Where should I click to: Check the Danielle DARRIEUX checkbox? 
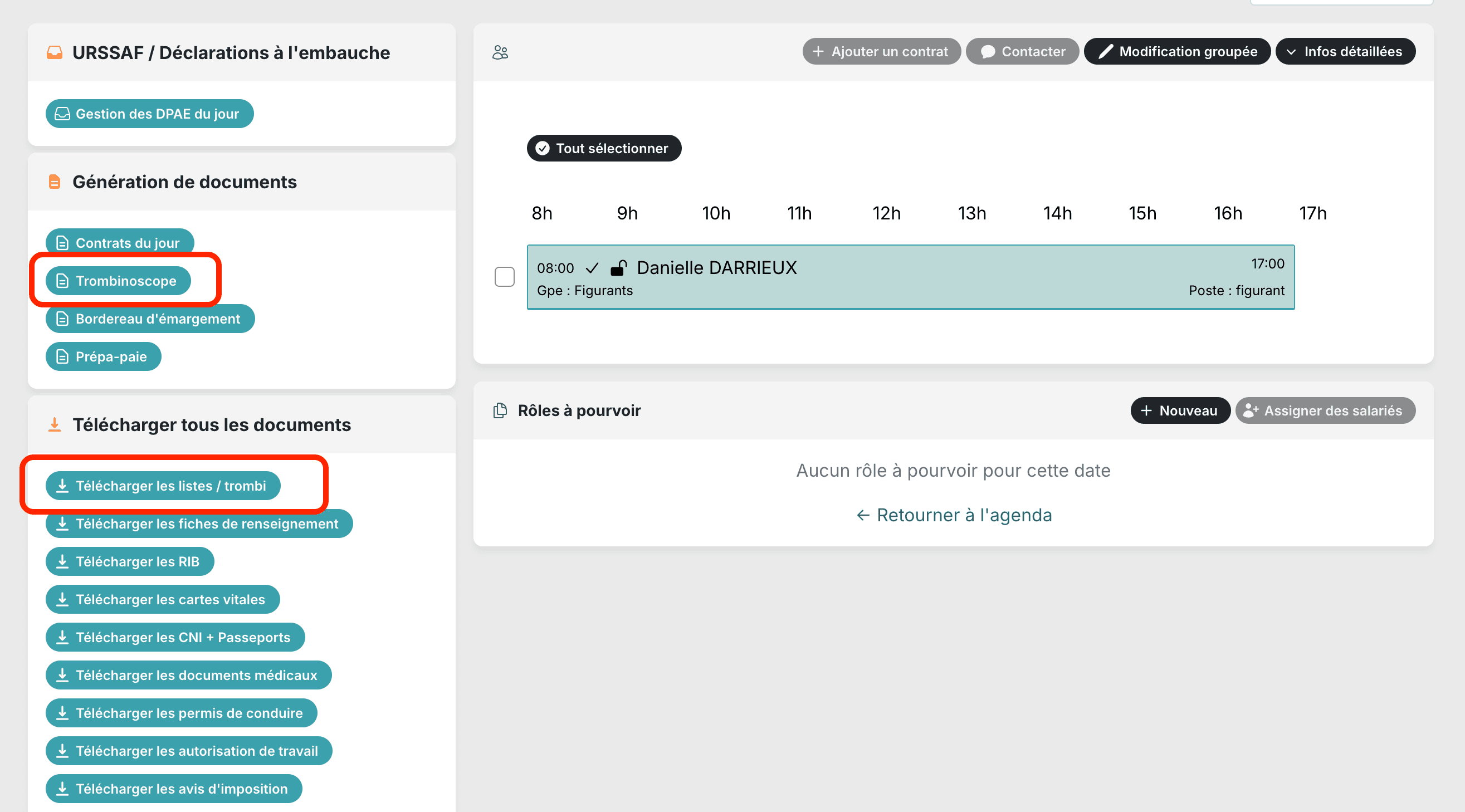point(505,277)
